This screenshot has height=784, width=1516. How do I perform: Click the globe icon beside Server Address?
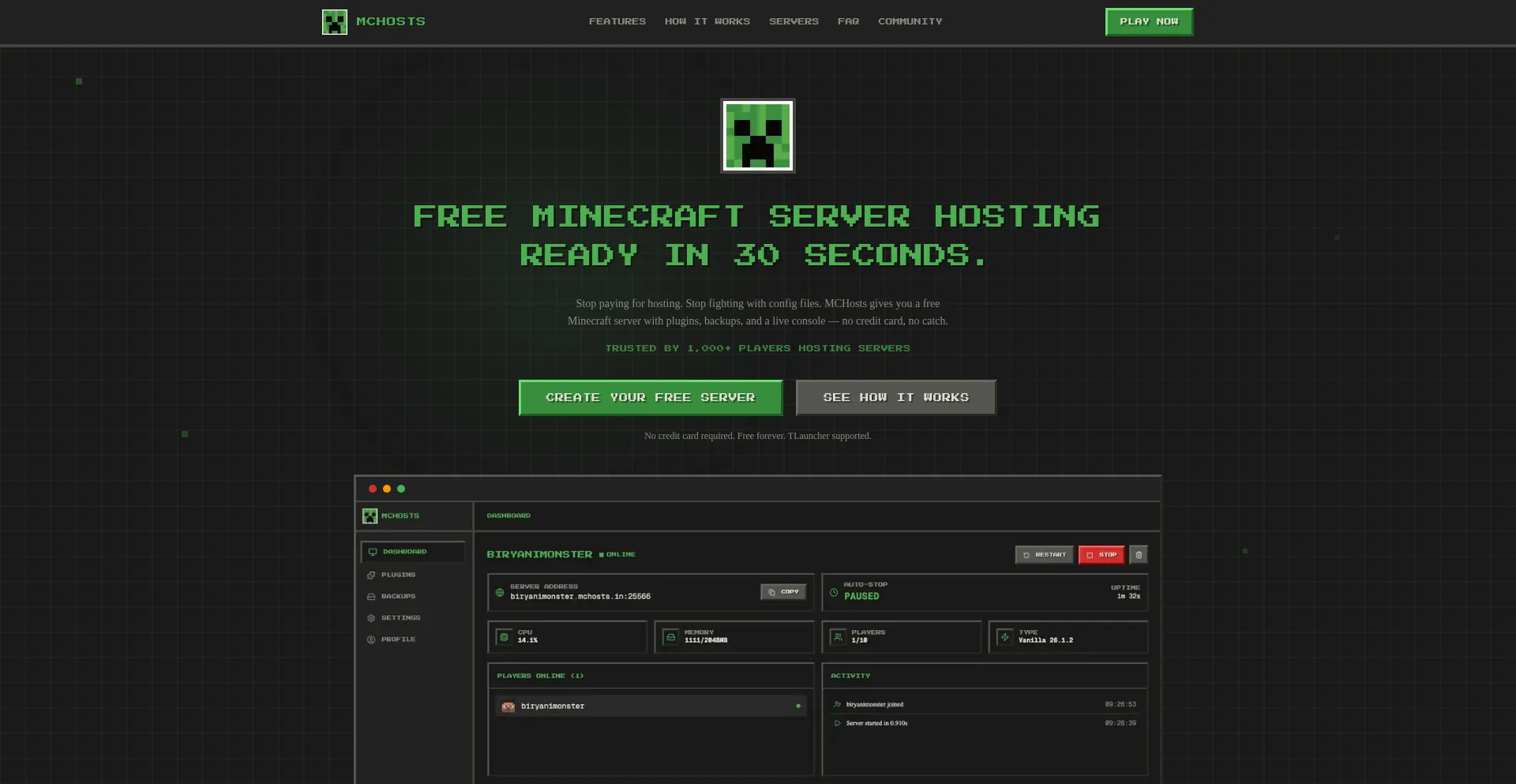coord(500,592)
